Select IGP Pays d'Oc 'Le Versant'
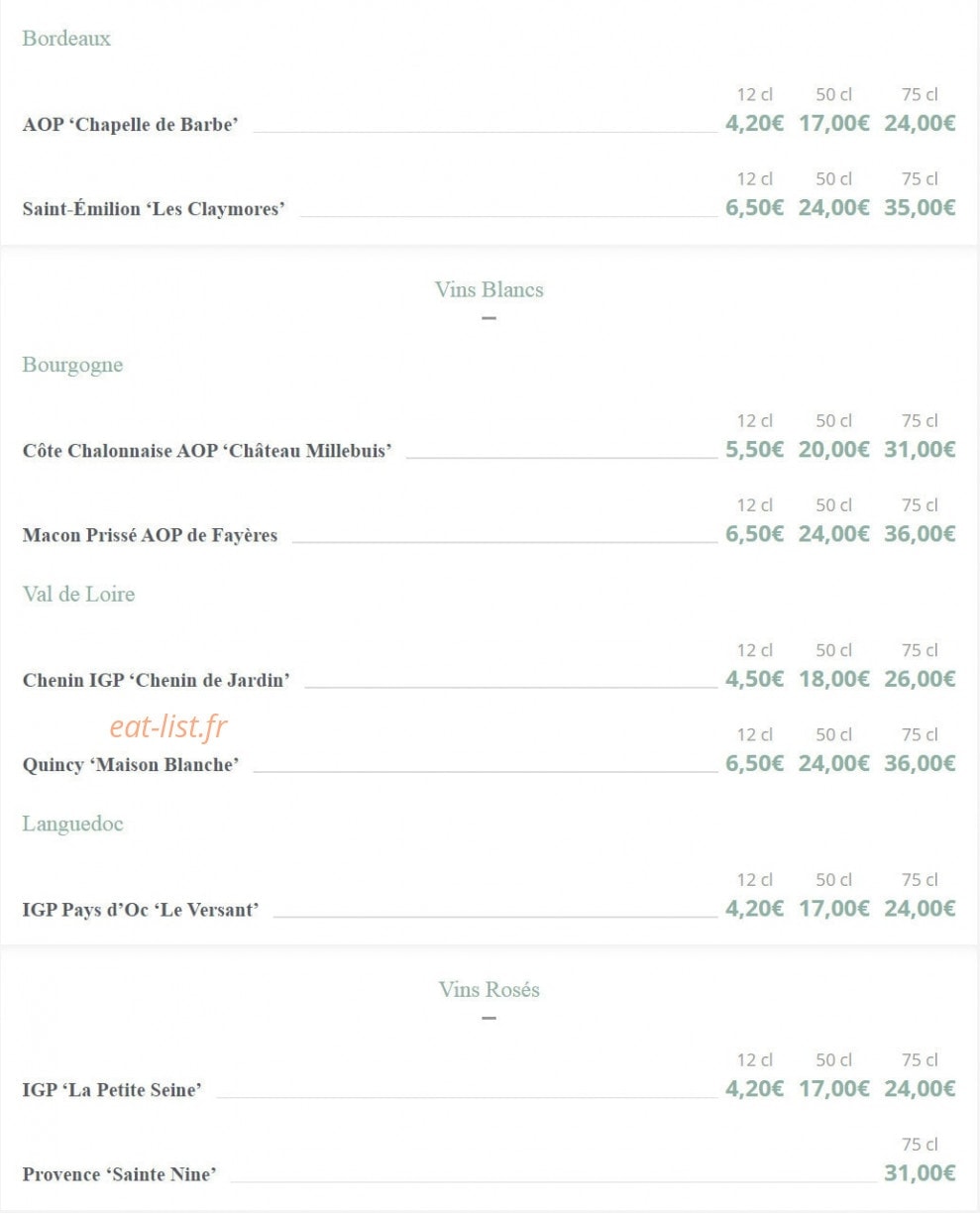980x1214 pixels. (x=141, y=910)
